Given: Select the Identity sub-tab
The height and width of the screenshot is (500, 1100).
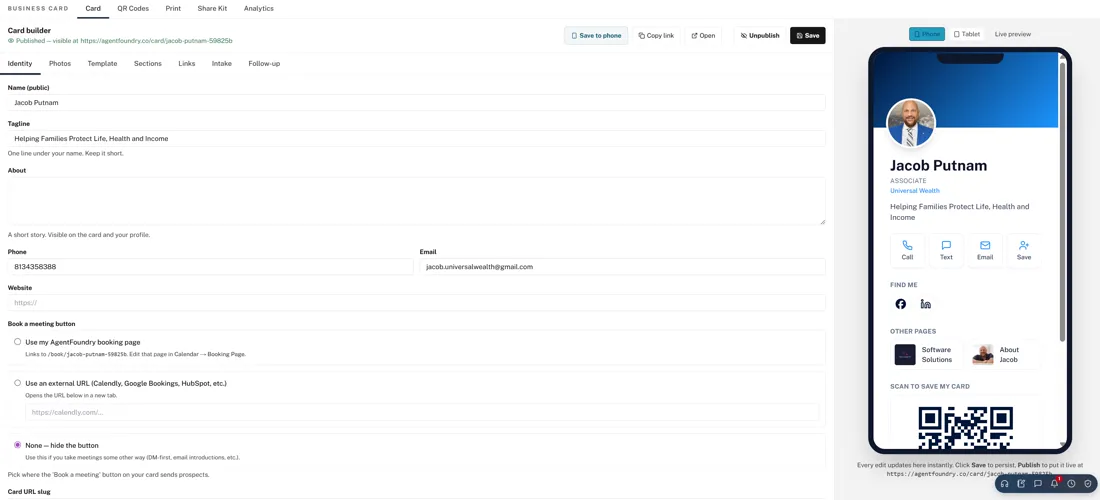Looking at the screenshot, I should coord(20,63).
